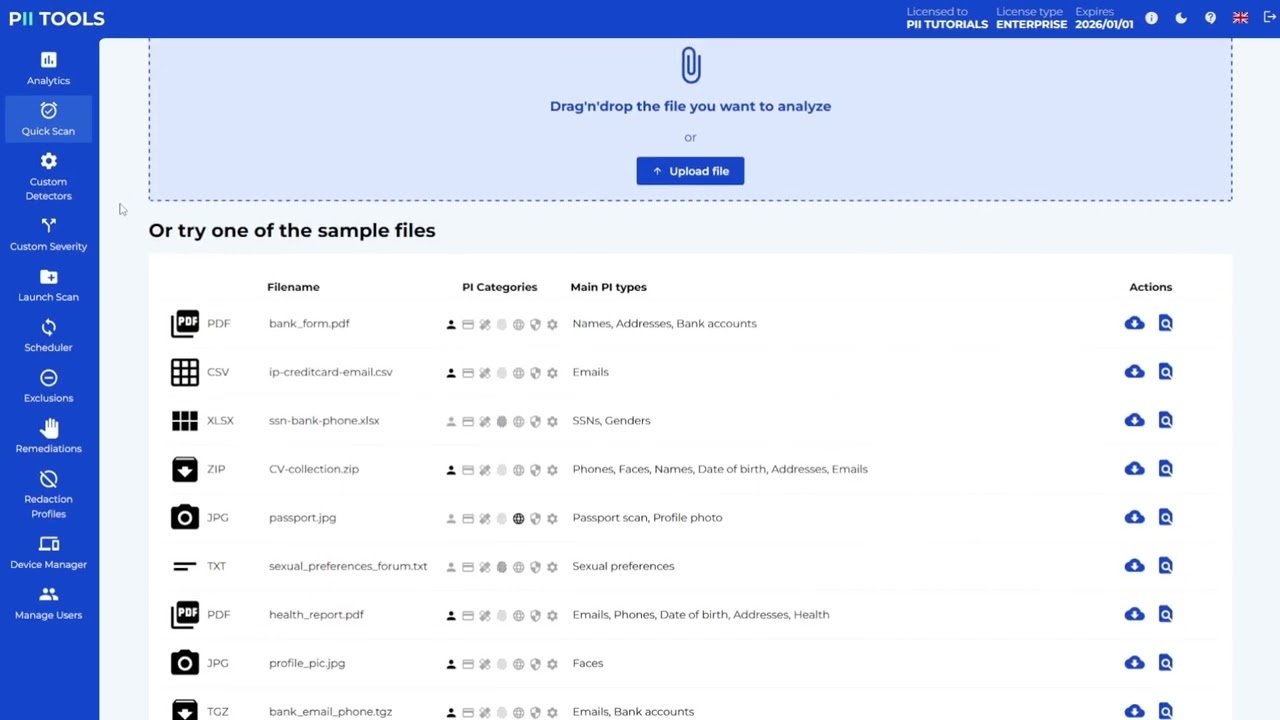Click the ZIP archive file type icon
Image resolution: width=1280 pixels, height=720 pixels.
point(185,469)
